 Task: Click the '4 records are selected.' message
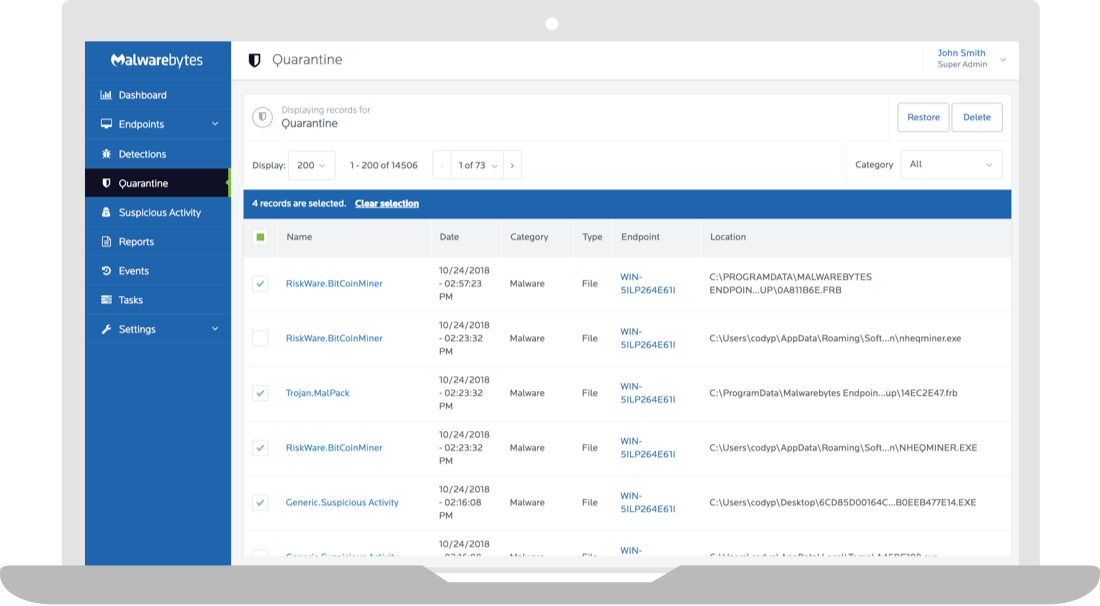point(299,203)
